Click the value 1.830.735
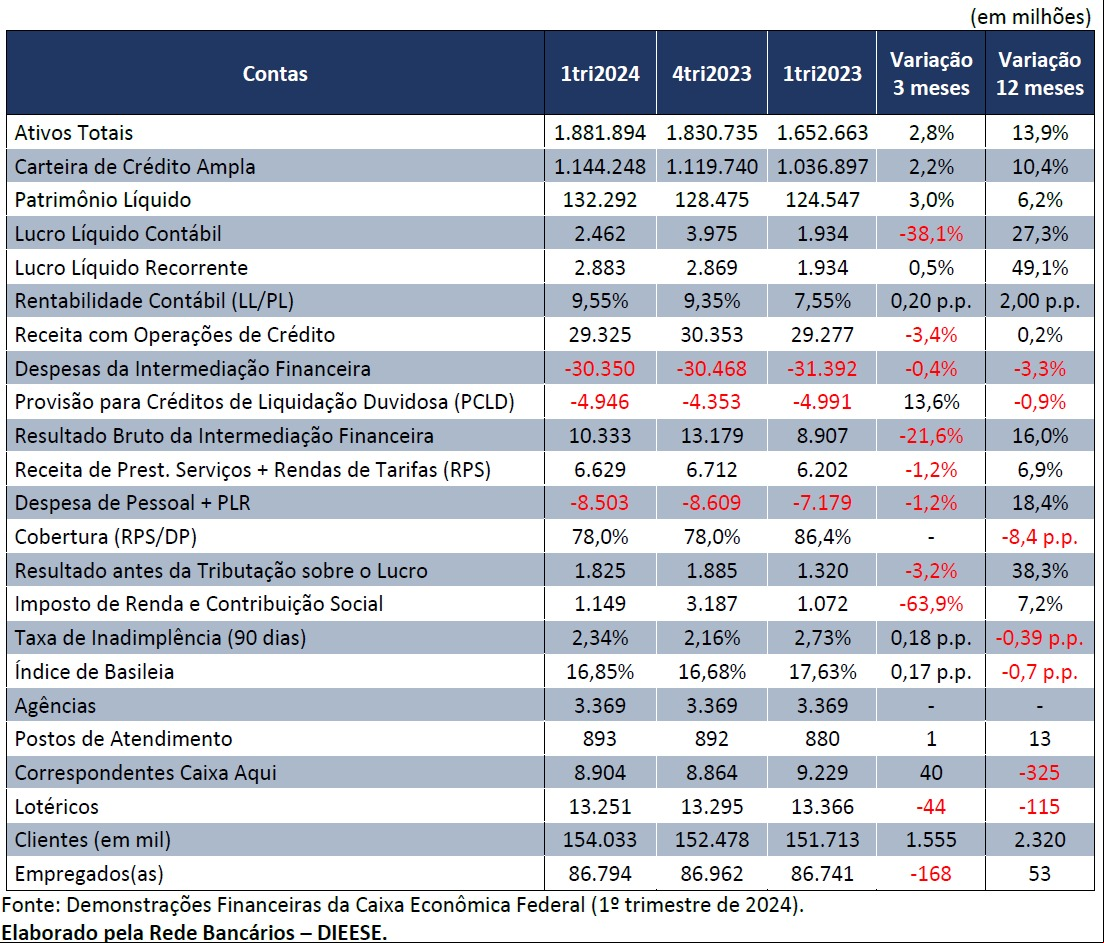The width and height of the screenshot is (1104, 943). pyautogui.click(x=711, y=132)
